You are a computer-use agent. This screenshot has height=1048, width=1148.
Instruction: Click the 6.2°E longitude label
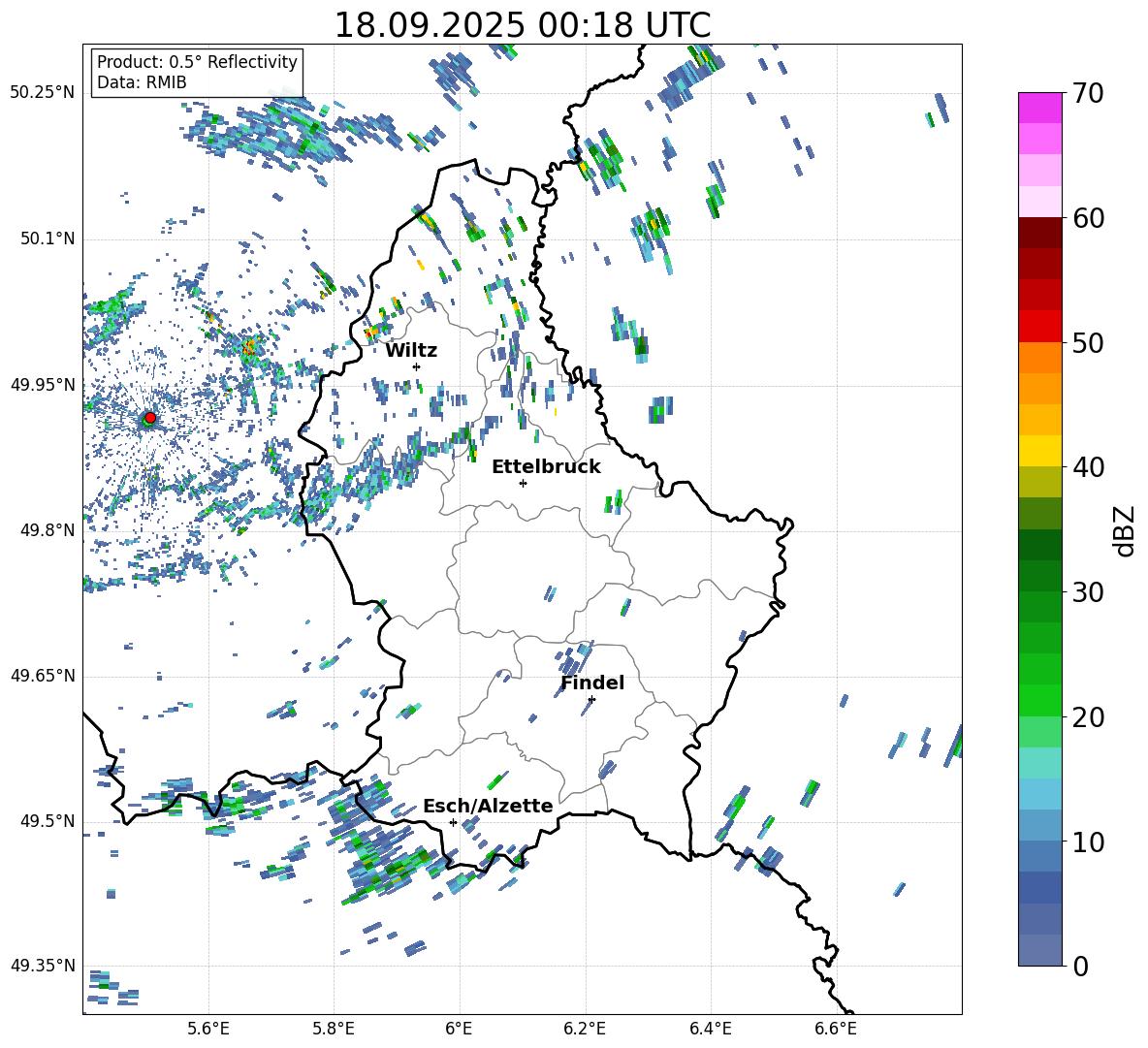point(585,1030)
